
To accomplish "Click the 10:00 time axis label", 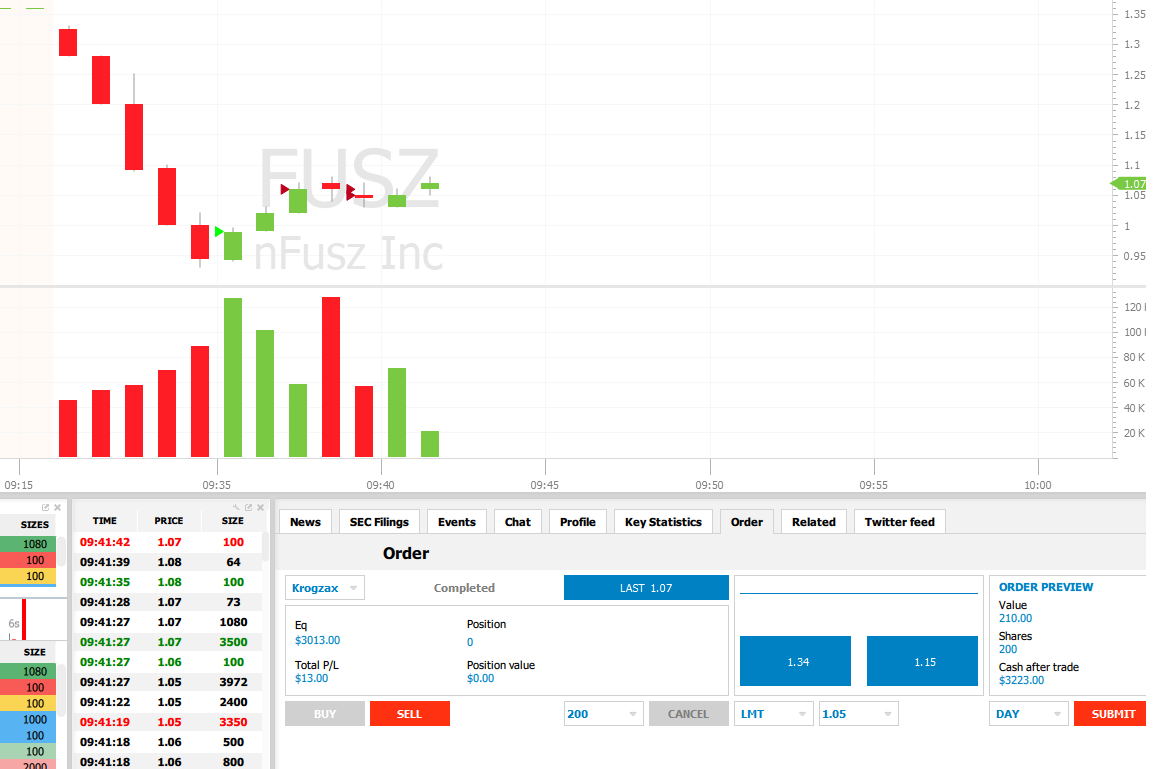I will [1038, 485].
